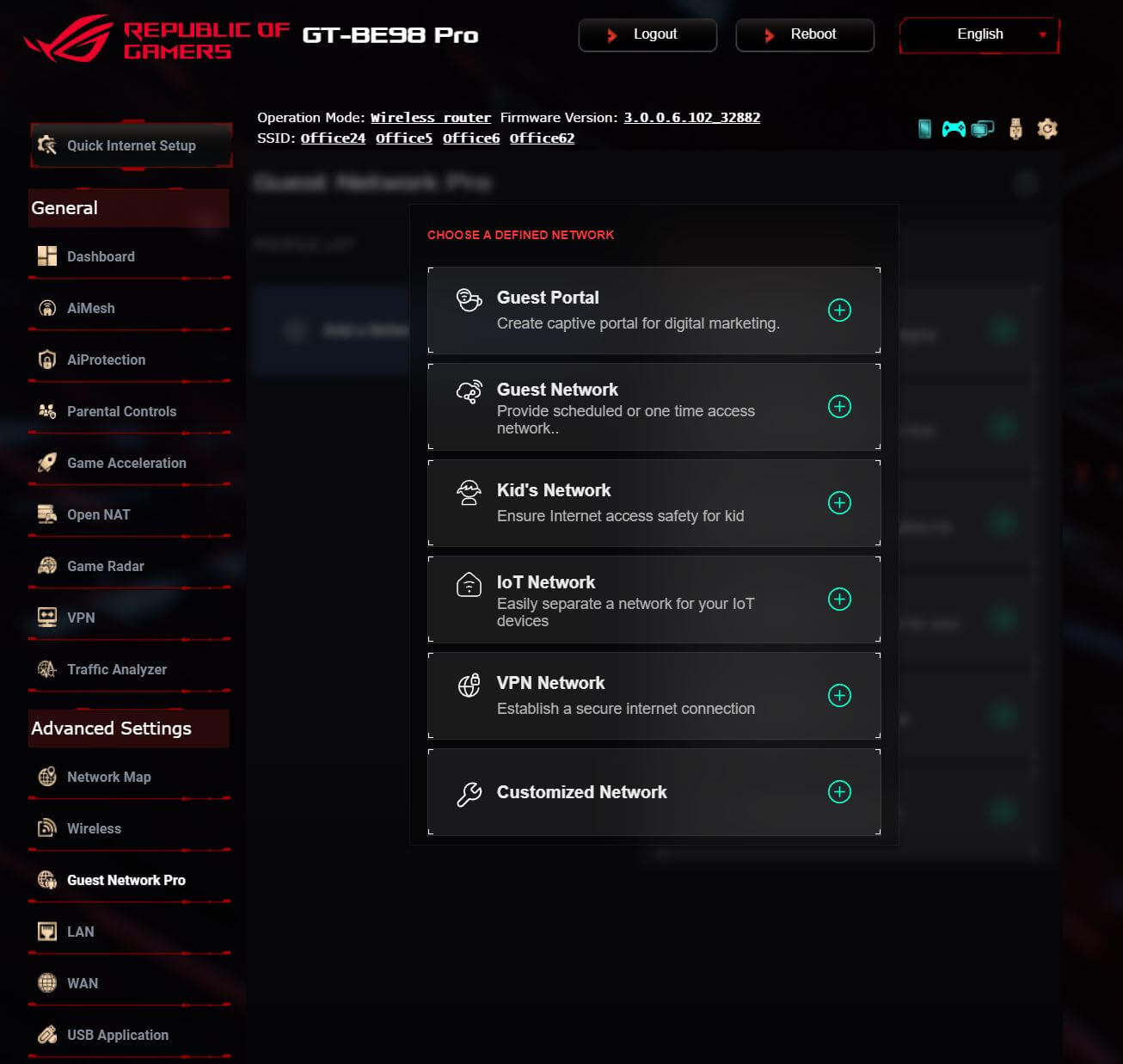Click the AiMesh sidebar icon

(x=47, y=308)
